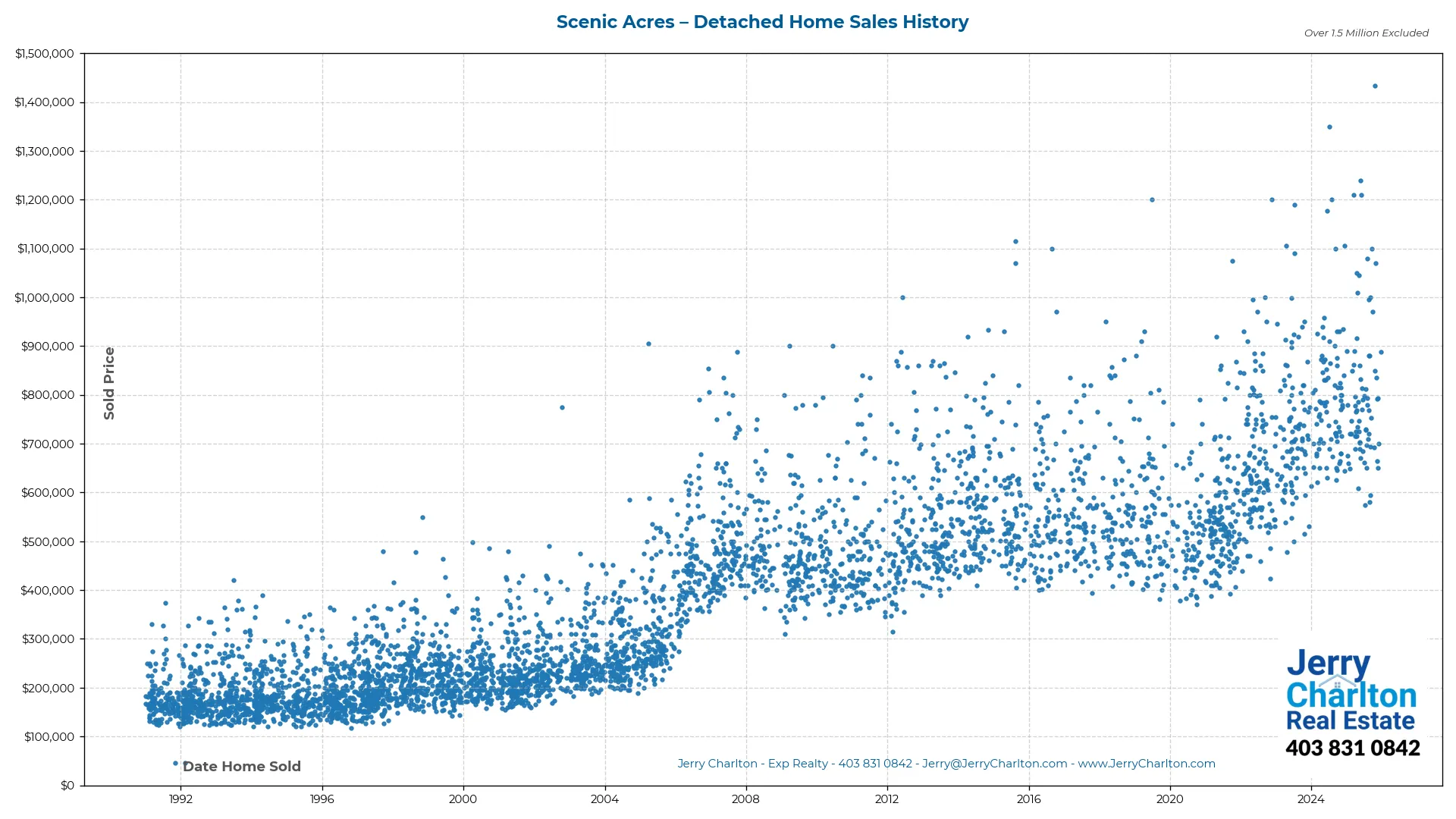Click the isolated outlier dot near $905,000 in 2005
Screen dimensions: 1456x819
point(650,343)
